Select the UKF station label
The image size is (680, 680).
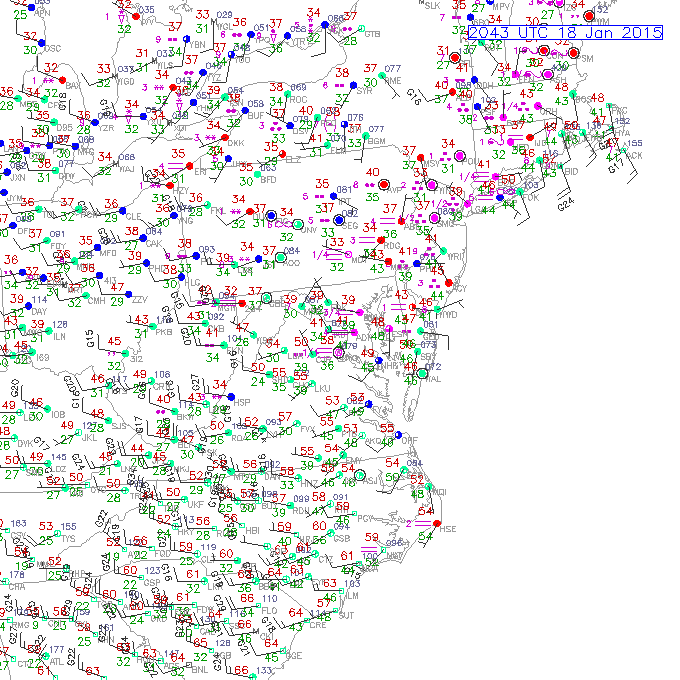pos(196,504)
